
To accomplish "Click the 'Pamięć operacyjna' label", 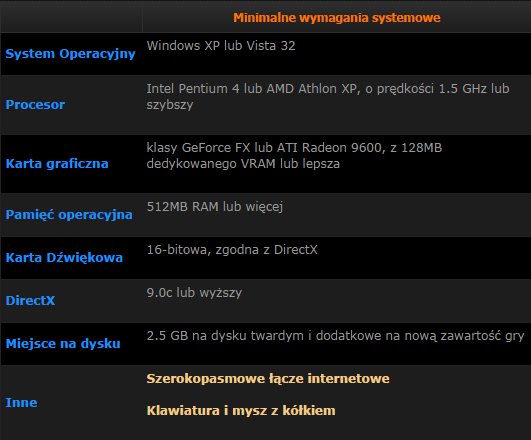I will click(69, 215).
